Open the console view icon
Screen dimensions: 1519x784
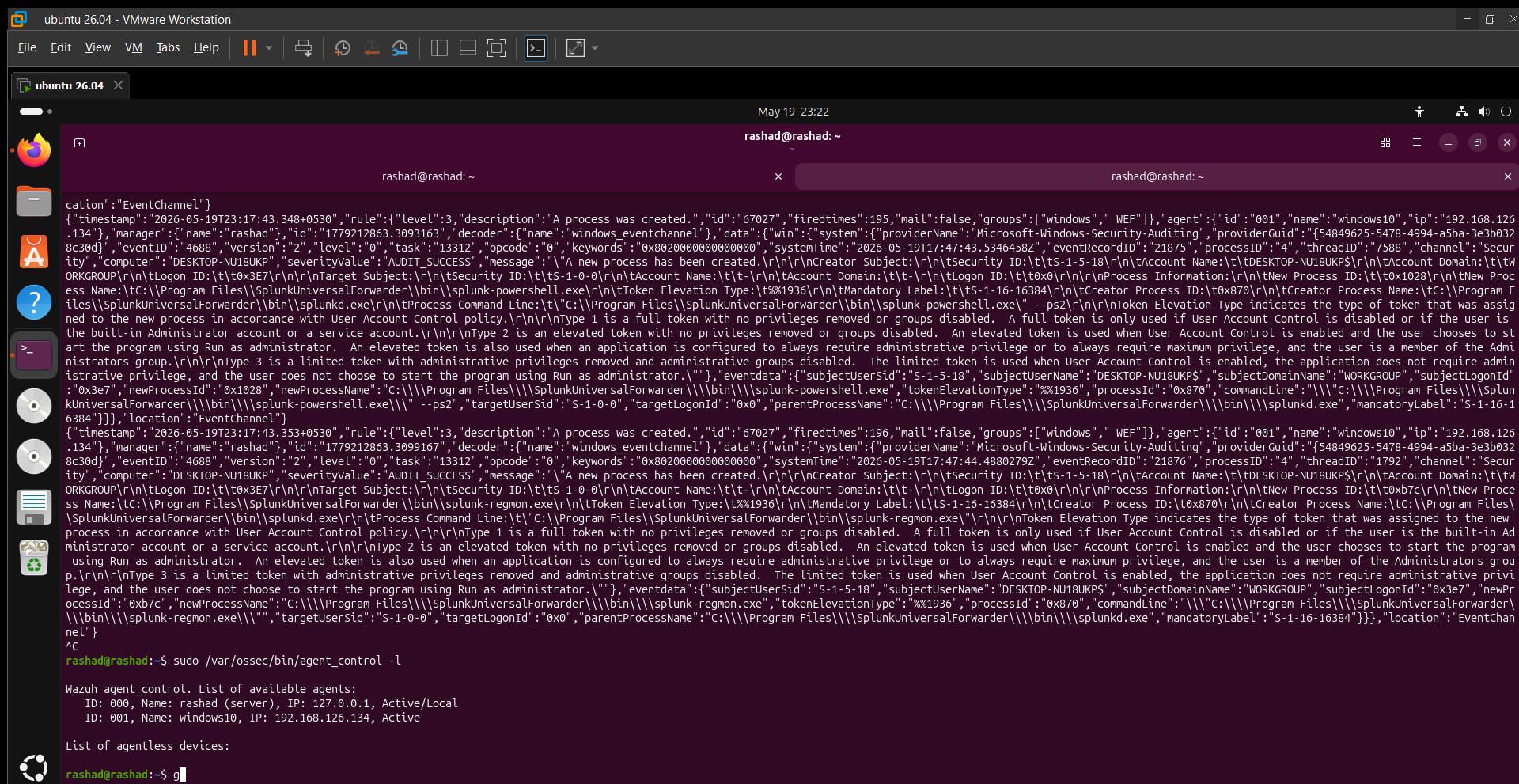[536, 48]
